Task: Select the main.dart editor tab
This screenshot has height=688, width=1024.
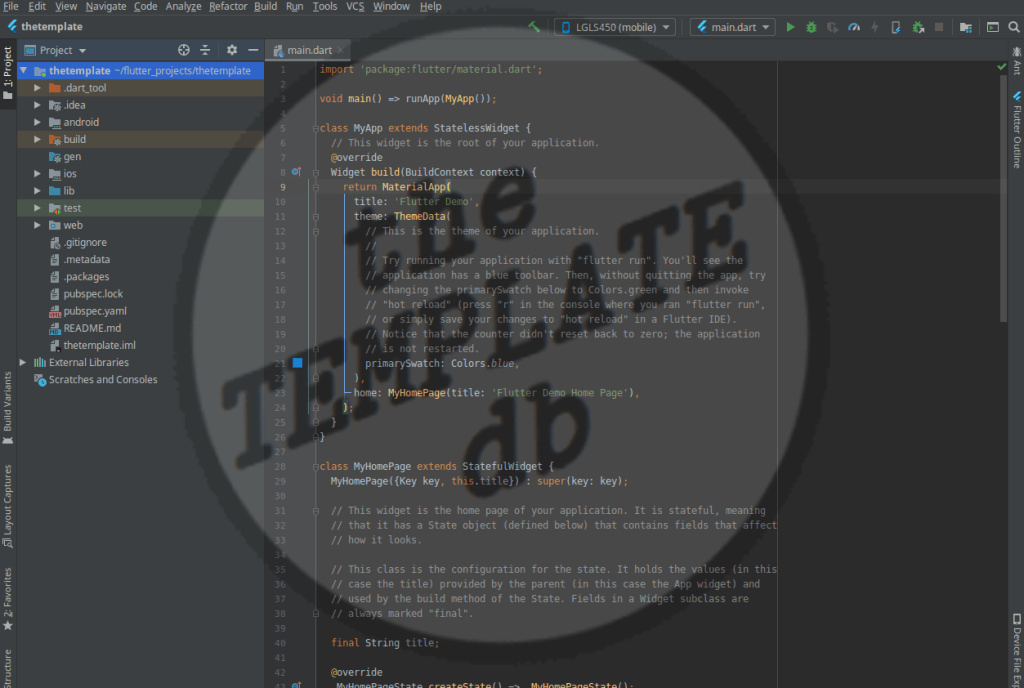Action: tap(310, 50)
